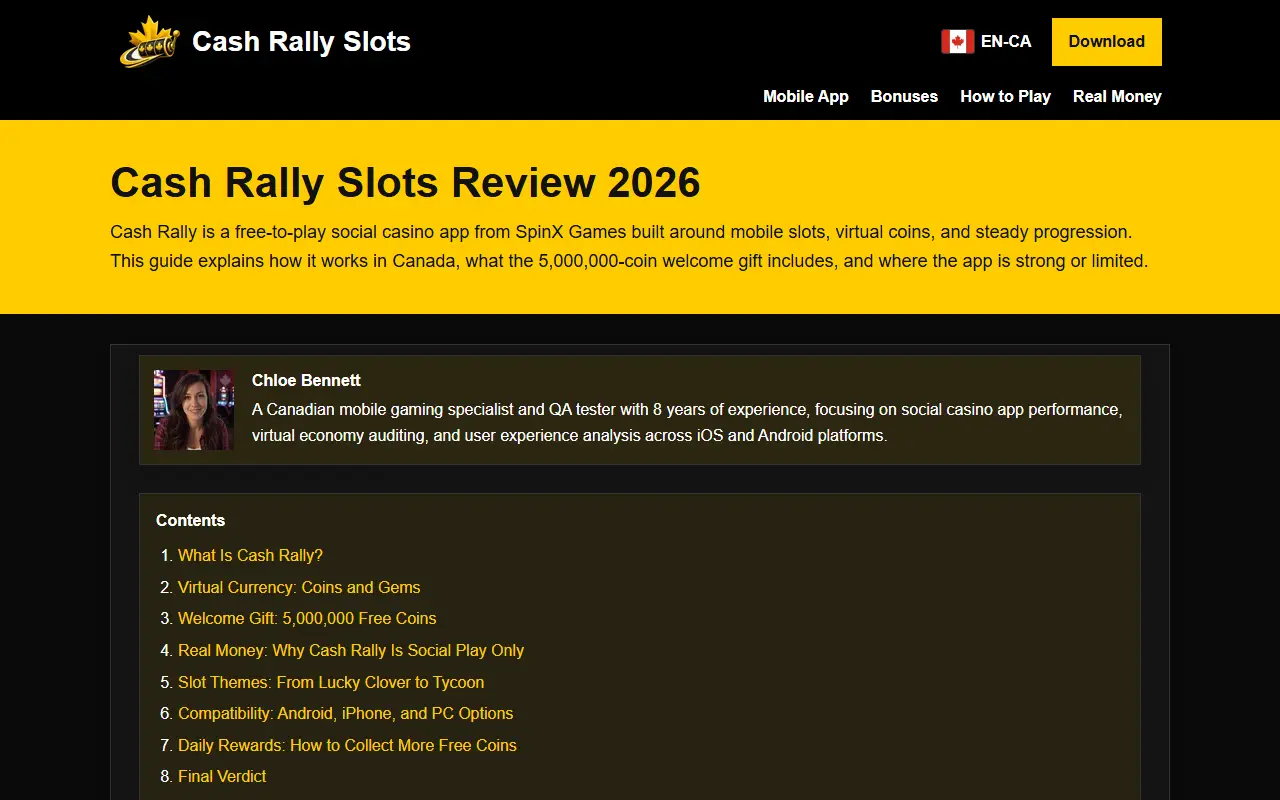Open Virtual Currency: Coins and Gems link

[299, 587]
